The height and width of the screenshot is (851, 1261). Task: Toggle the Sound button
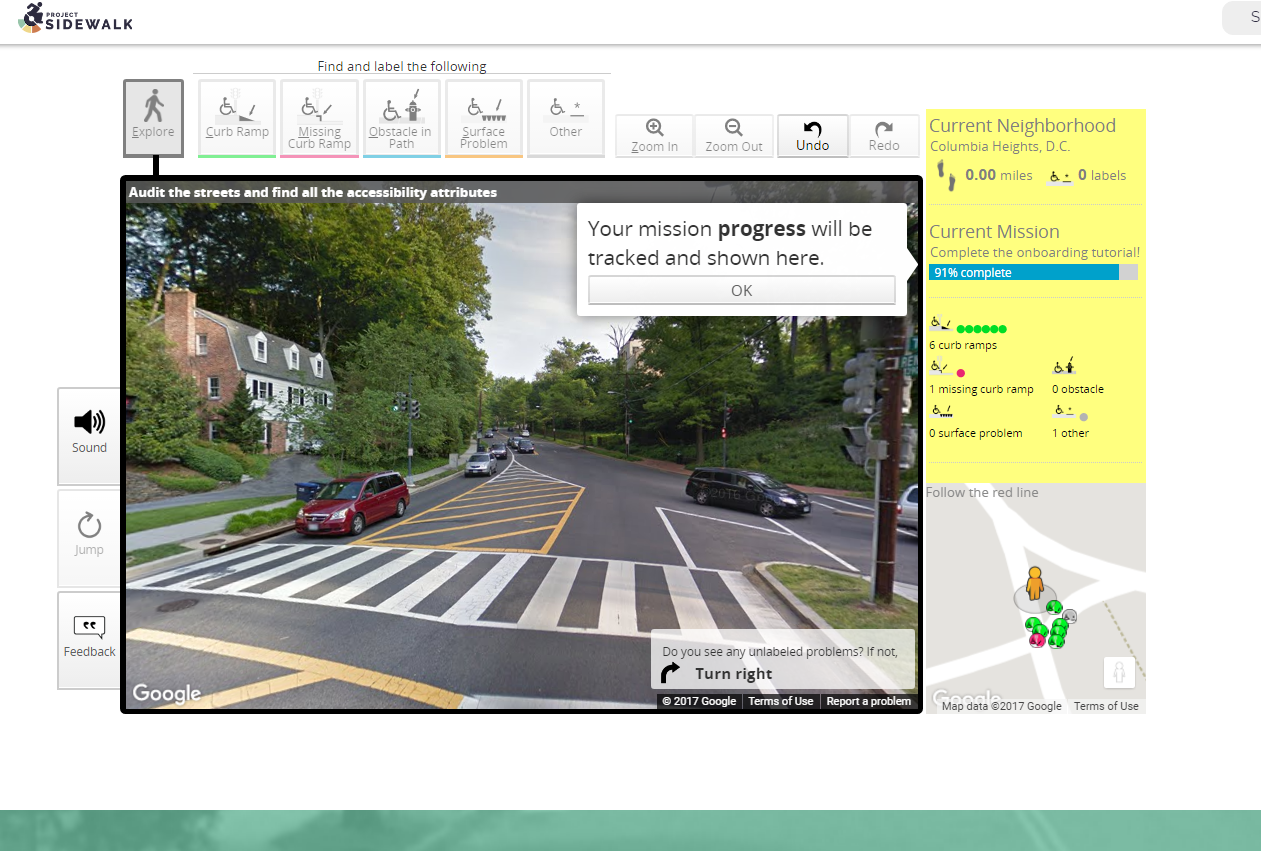click(89, 436)
